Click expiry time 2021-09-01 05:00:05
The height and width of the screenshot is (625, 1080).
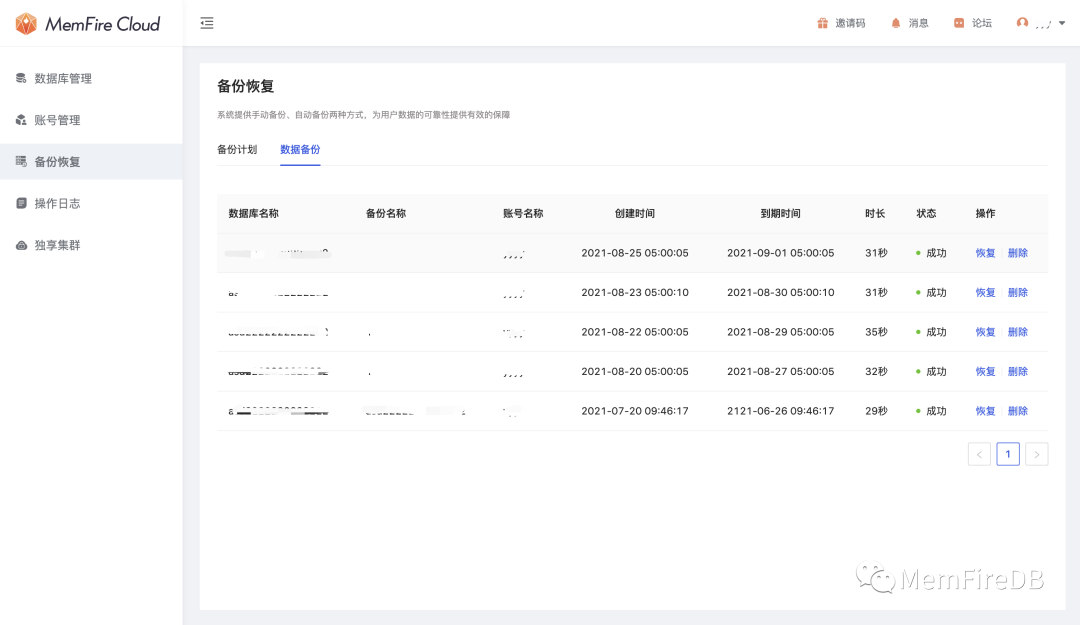point(780,253)
